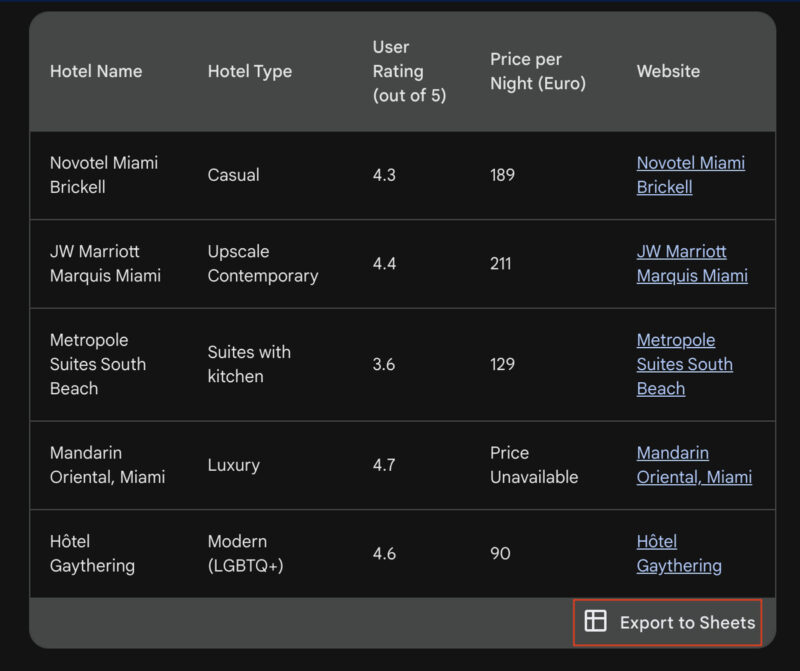Click the Export to Sheets table icon
Image resolution: width=800 pixels, height=671 pixels.
(597, 621)
